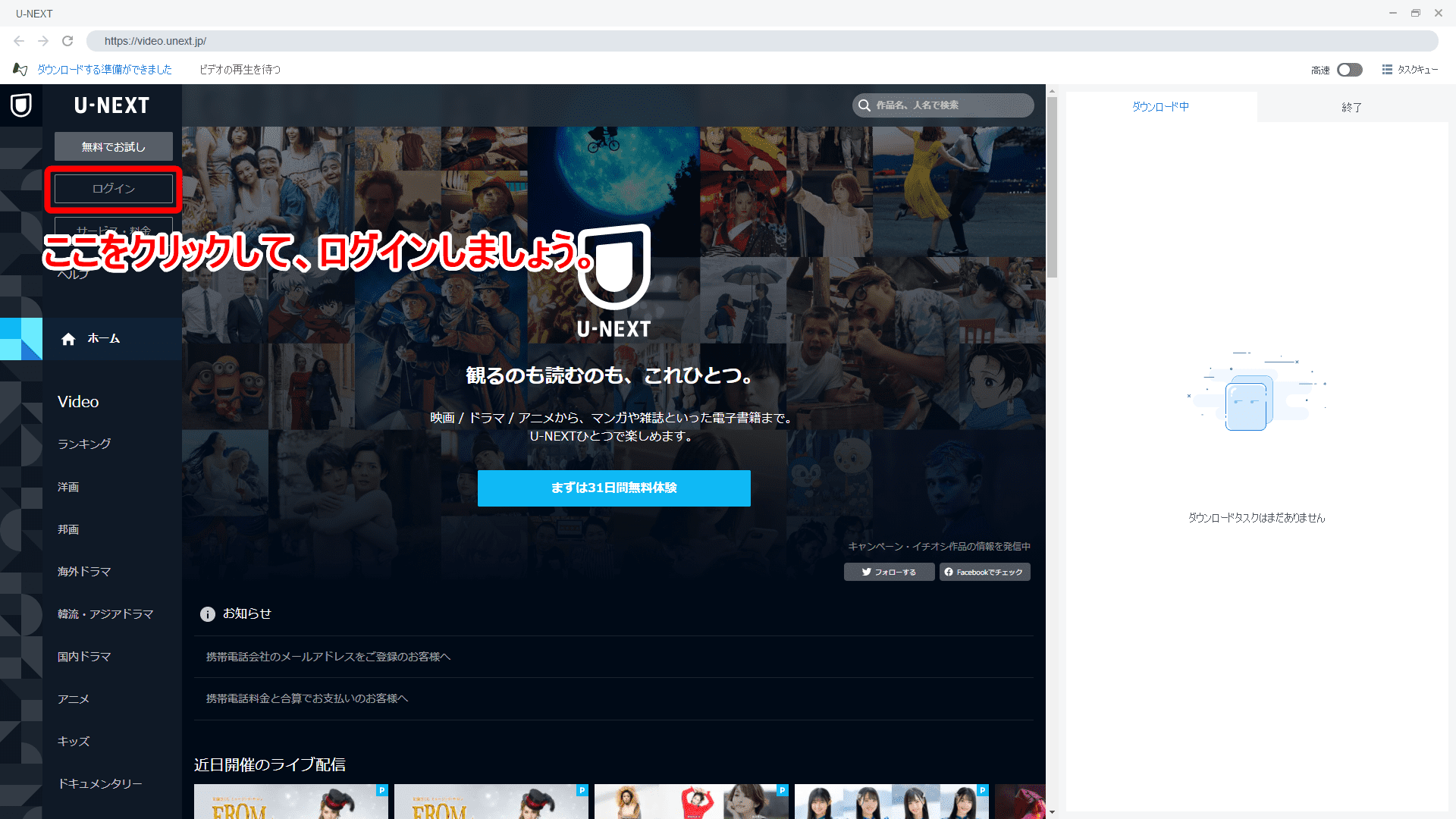Select the ホーム home icon
Image resolution: width=1456 pixels, height=819 pixels.
[68, 339]
